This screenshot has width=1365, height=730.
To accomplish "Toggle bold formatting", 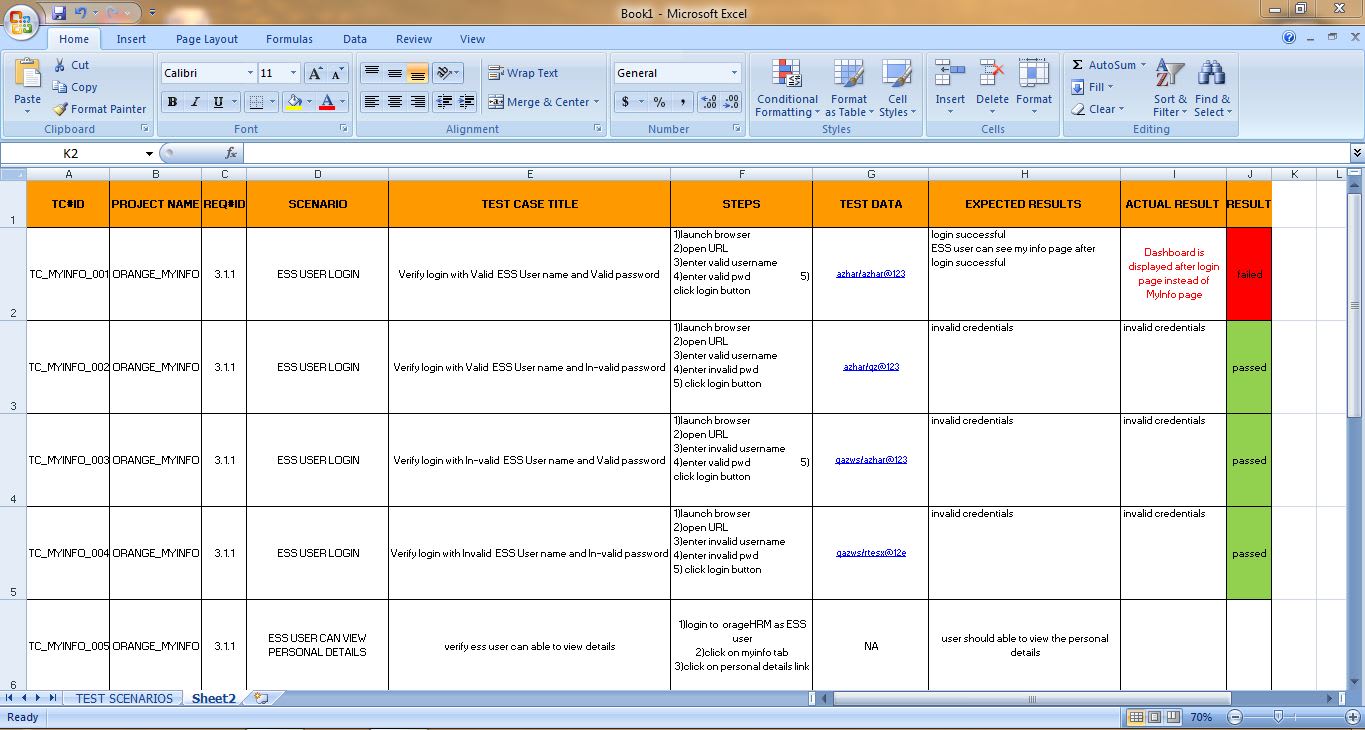I will click(172, 102).
